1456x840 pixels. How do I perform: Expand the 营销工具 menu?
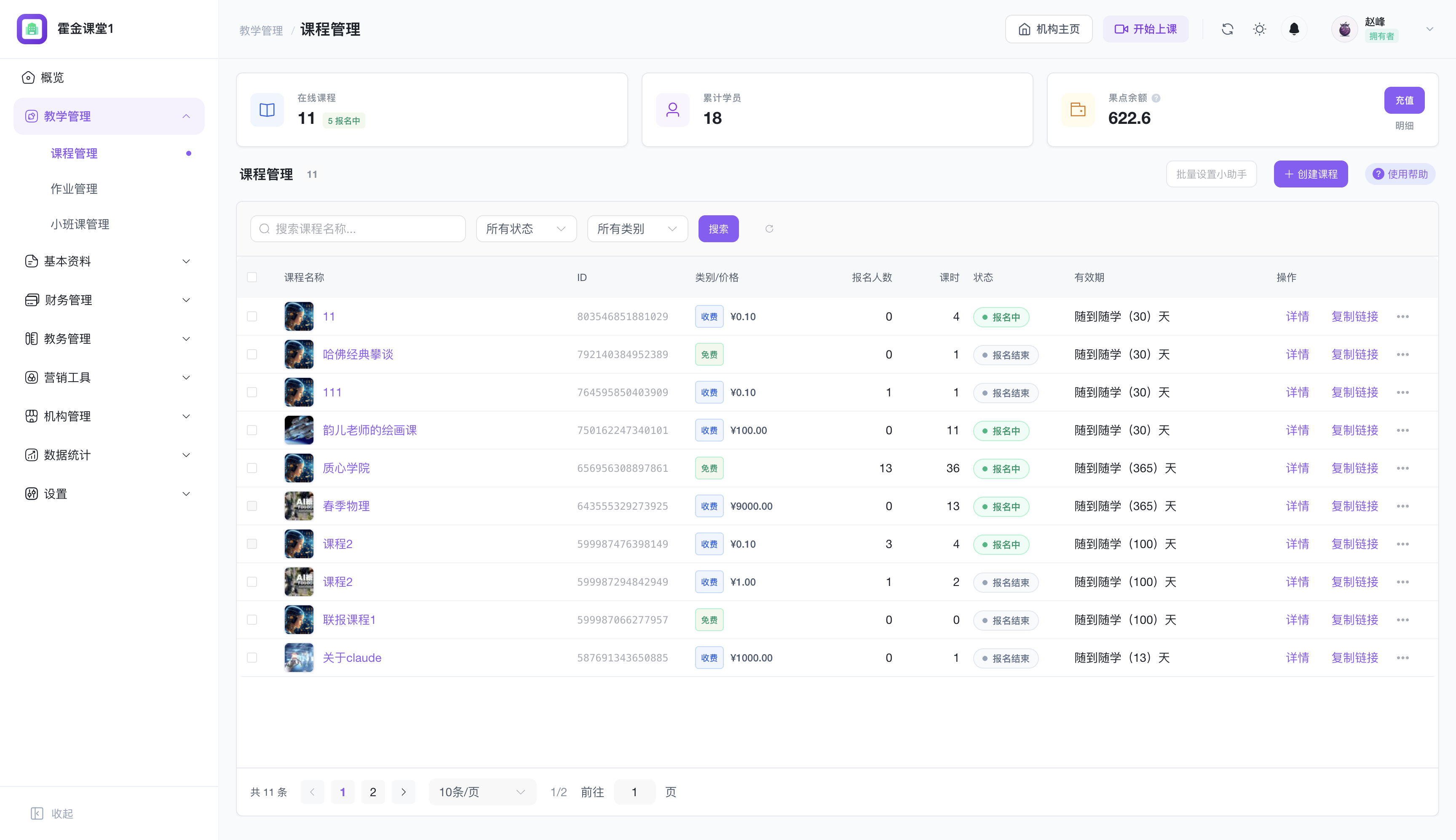coord(109,377)
